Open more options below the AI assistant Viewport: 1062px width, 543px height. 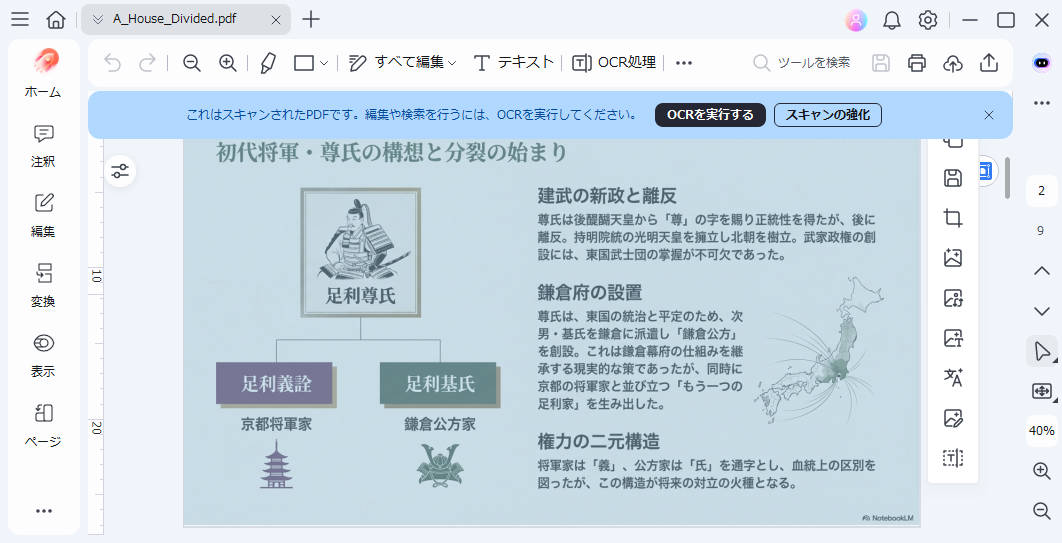(x=1042, y=104)
